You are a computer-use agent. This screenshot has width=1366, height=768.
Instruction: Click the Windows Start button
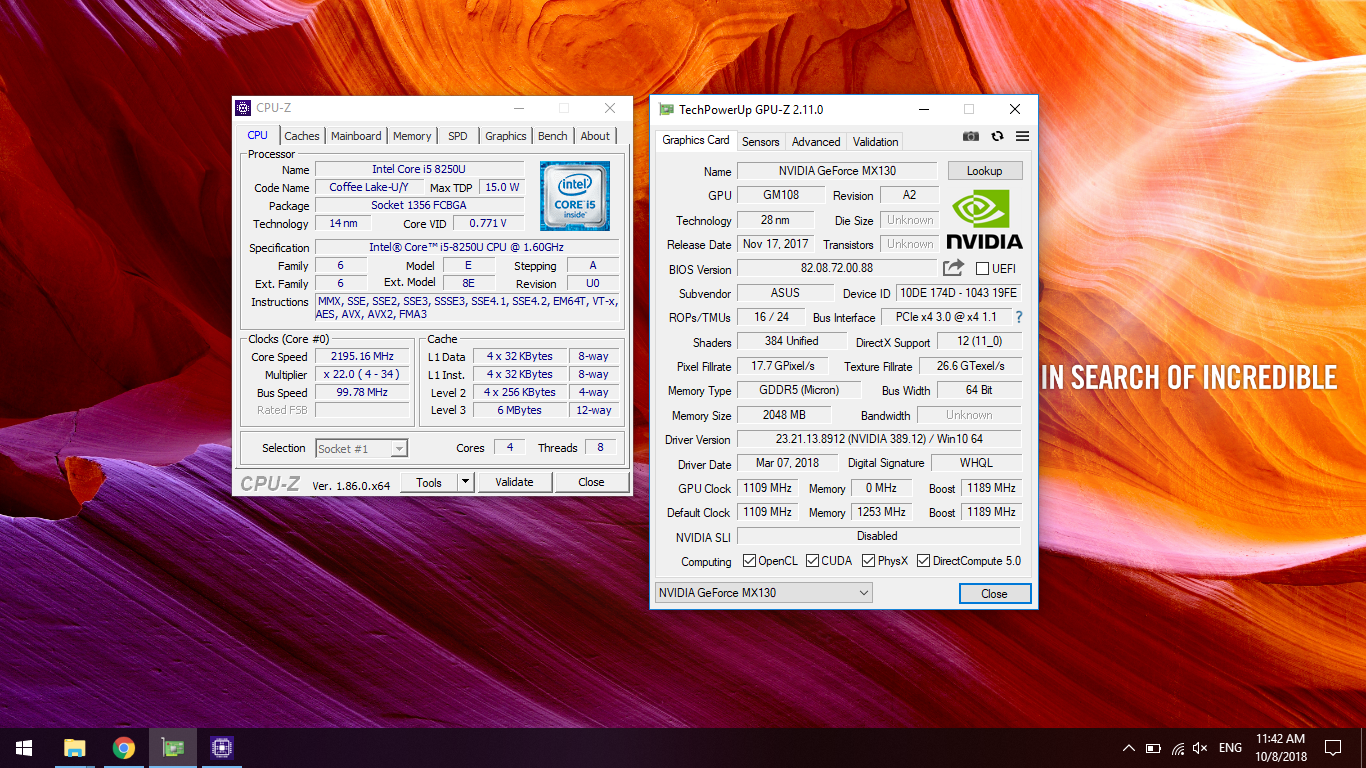pyautogui.click(x=24, y=748)
